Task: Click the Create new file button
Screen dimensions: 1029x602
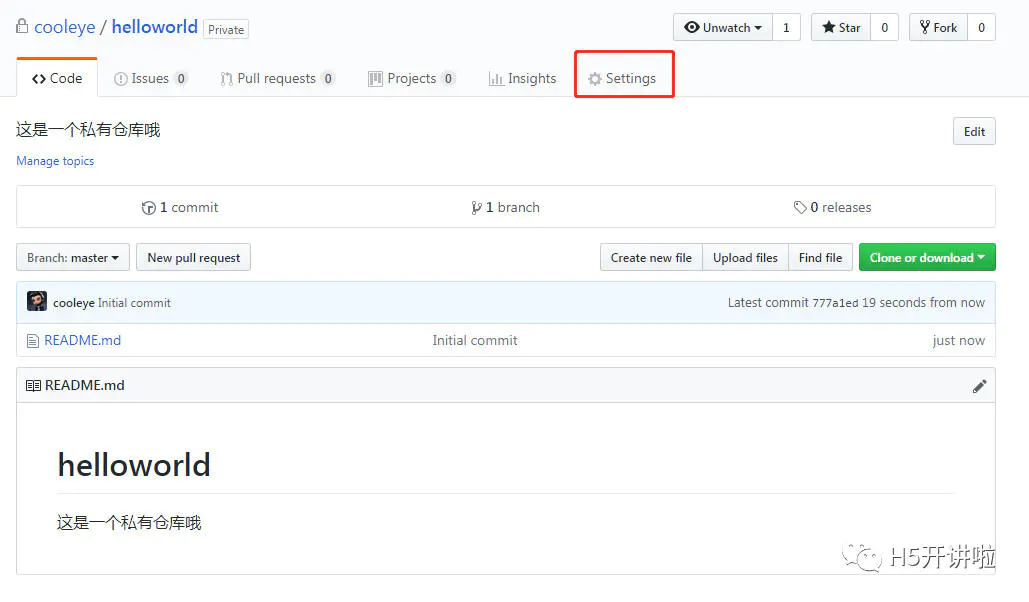Action: coord(651,257)
